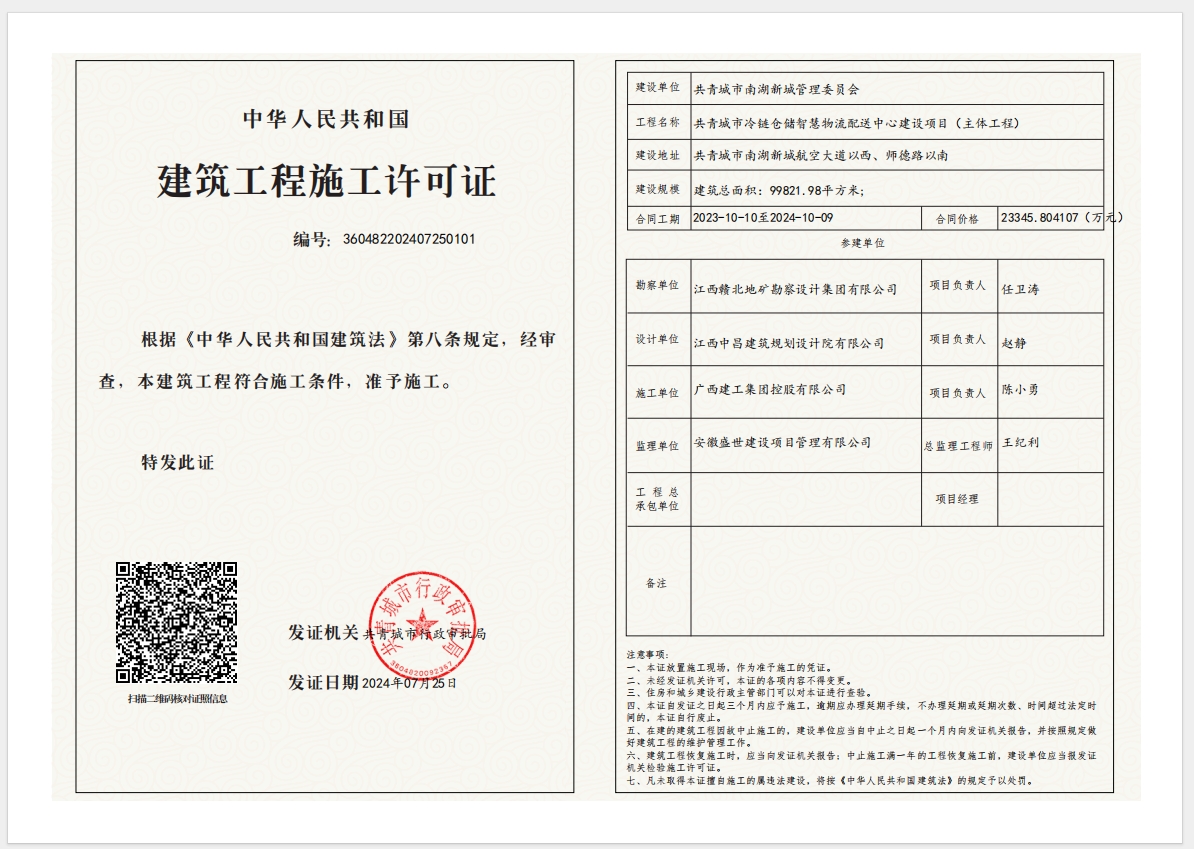The height and width of the screenshot is (849, 1194).
Task: Click the issue date 2024年07月25日
Action: click(408, 683)
